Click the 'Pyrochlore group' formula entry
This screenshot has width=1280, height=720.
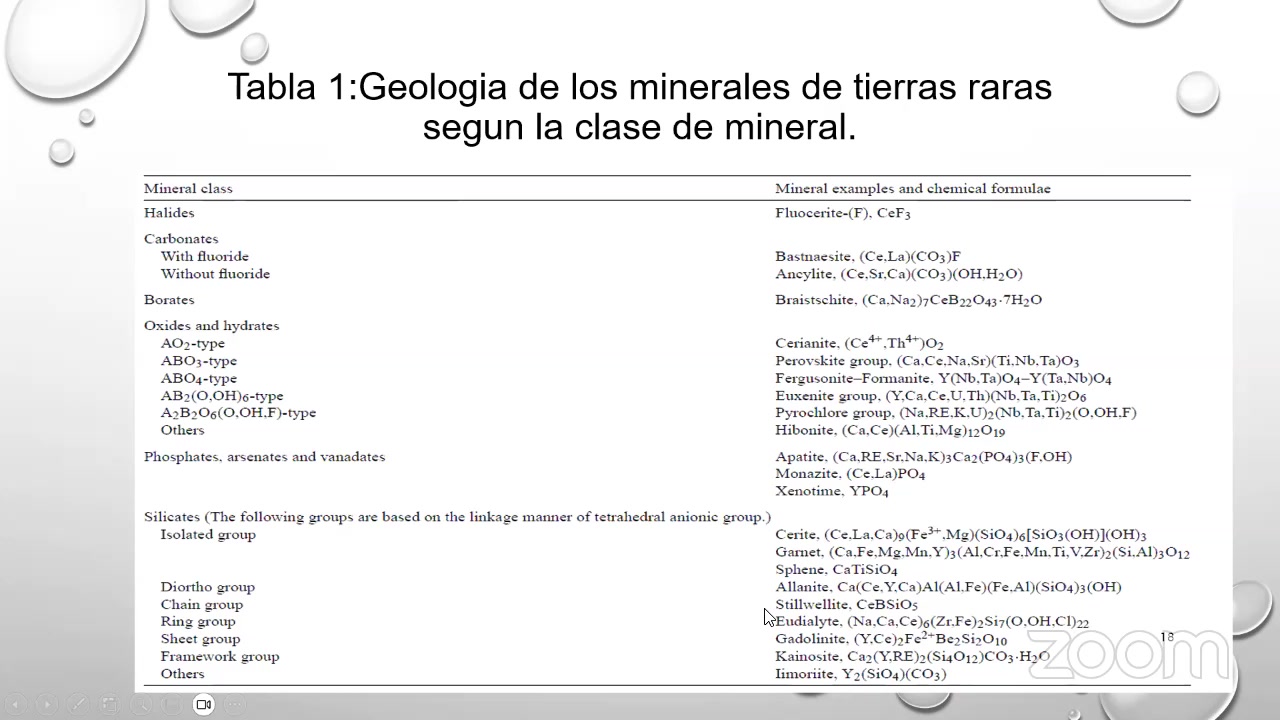coord(956,413)
